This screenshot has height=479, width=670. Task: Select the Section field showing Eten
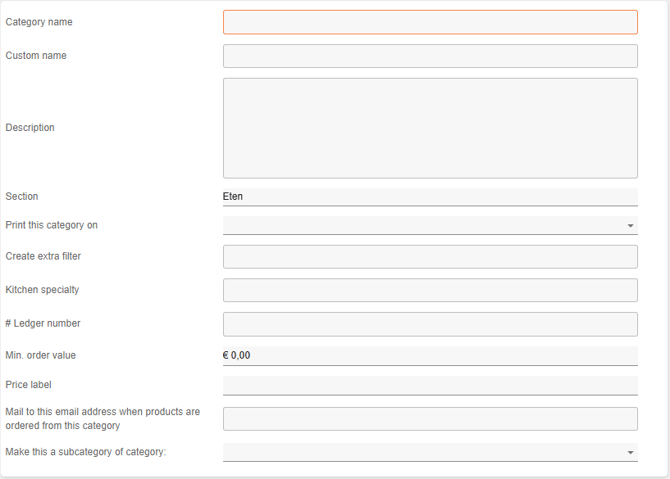pyautogui.click(x=430, y=197)
